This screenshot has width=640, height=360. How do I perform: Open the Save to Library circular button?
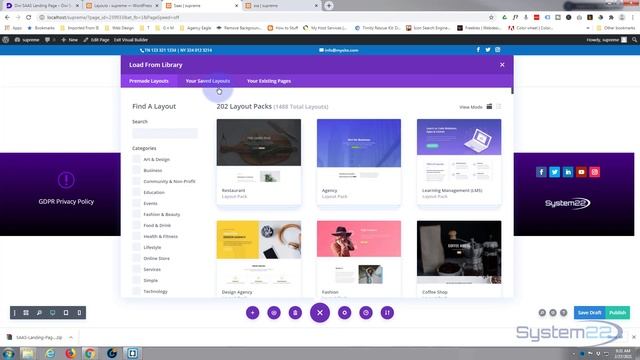(274, 313)
